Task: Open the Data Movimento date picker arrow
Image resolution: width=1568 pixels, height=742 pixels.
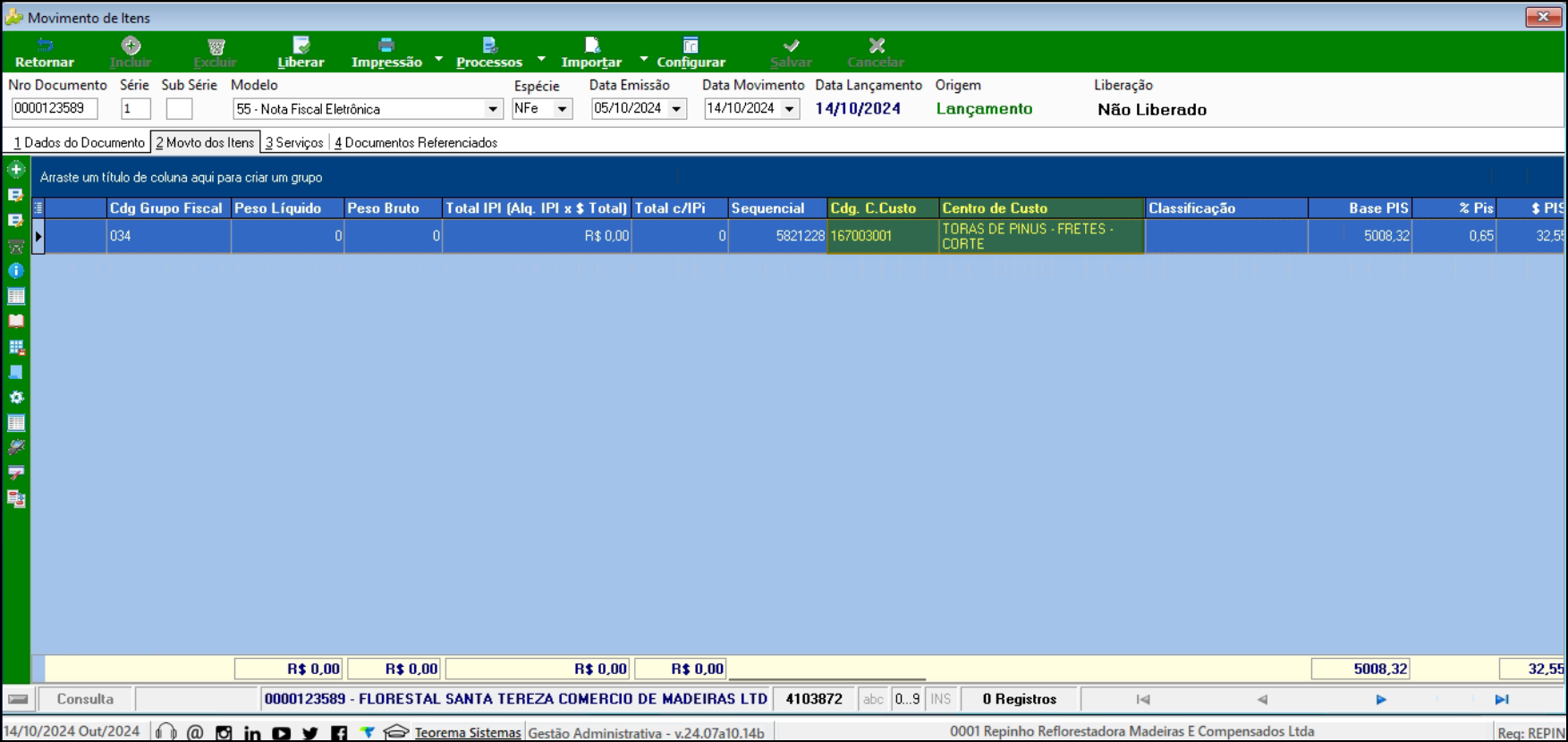Action: pyautogui.click(x=790, y=109)
